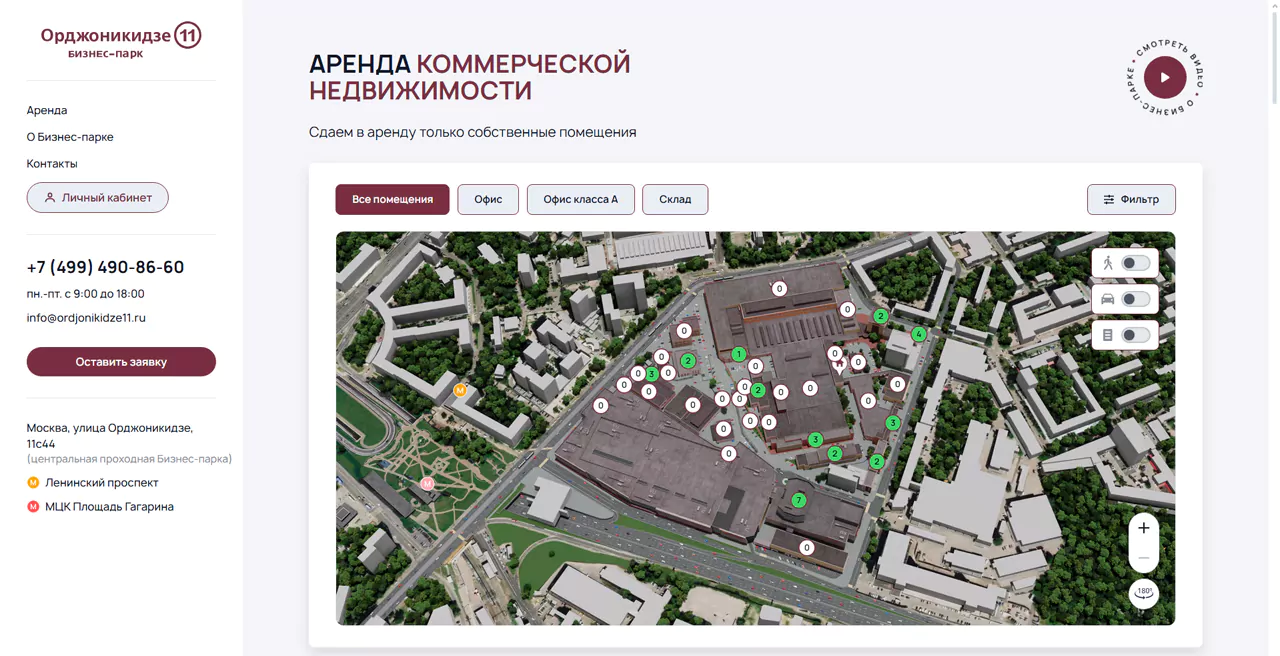
Task: Click the play button to watch business park video
Action: tap(1163, 77)
